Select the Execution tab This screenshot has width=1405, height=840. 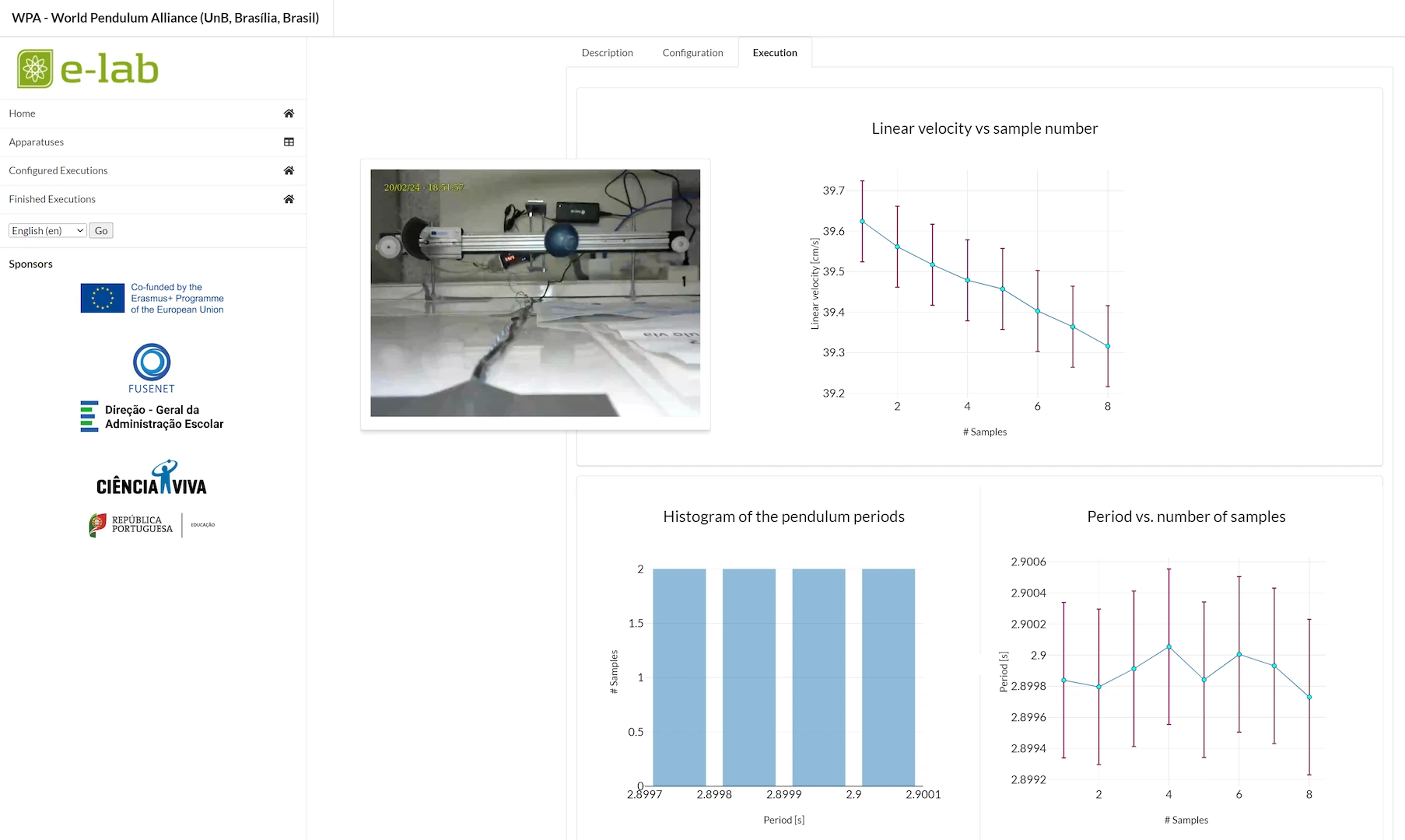pos(774,53)
